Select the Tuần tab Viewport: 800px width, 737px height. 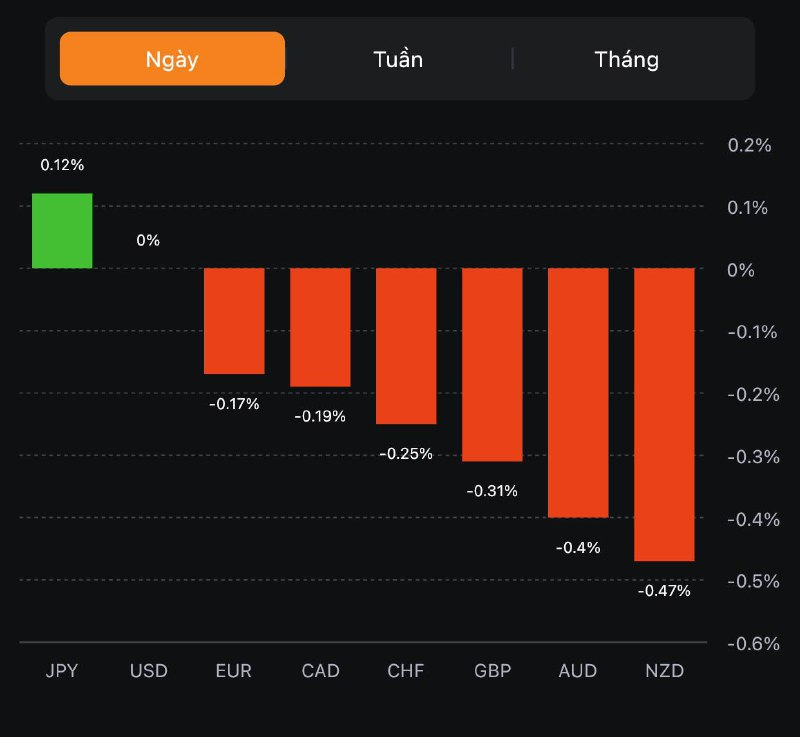[398, 59]
